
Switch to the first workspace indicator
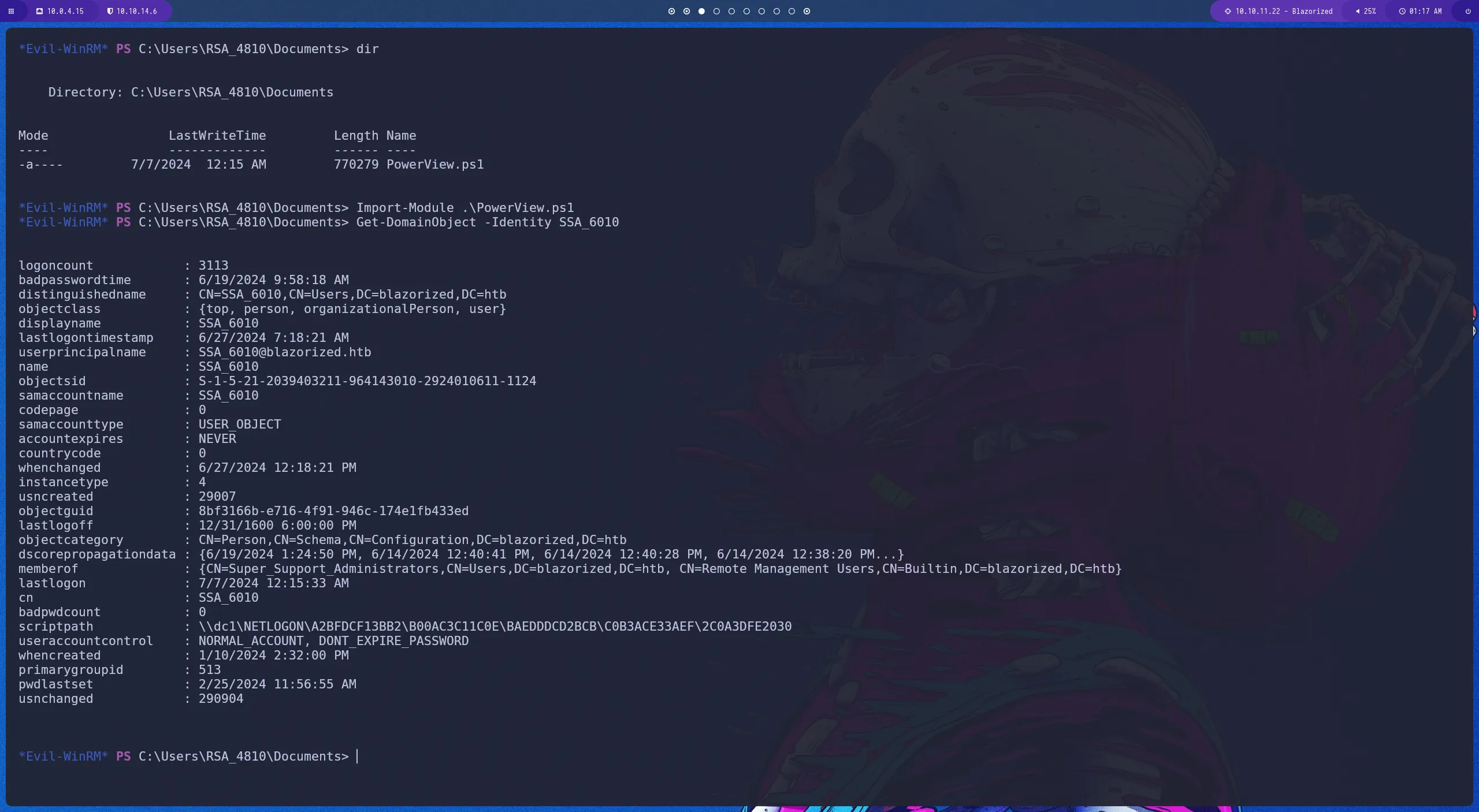pyautogui.click(x=671, y=11)
